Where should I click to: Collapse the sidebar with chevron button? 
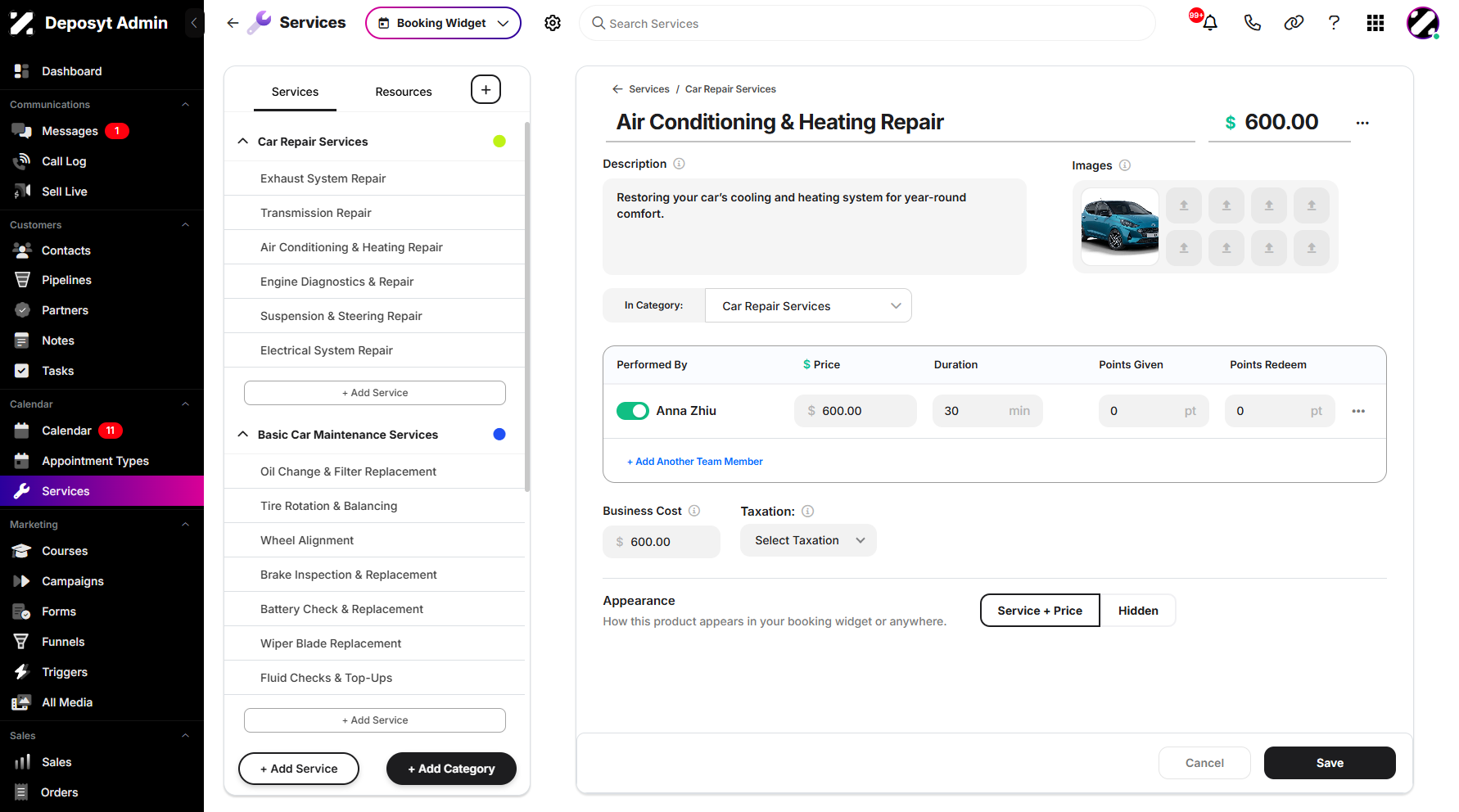193,23
